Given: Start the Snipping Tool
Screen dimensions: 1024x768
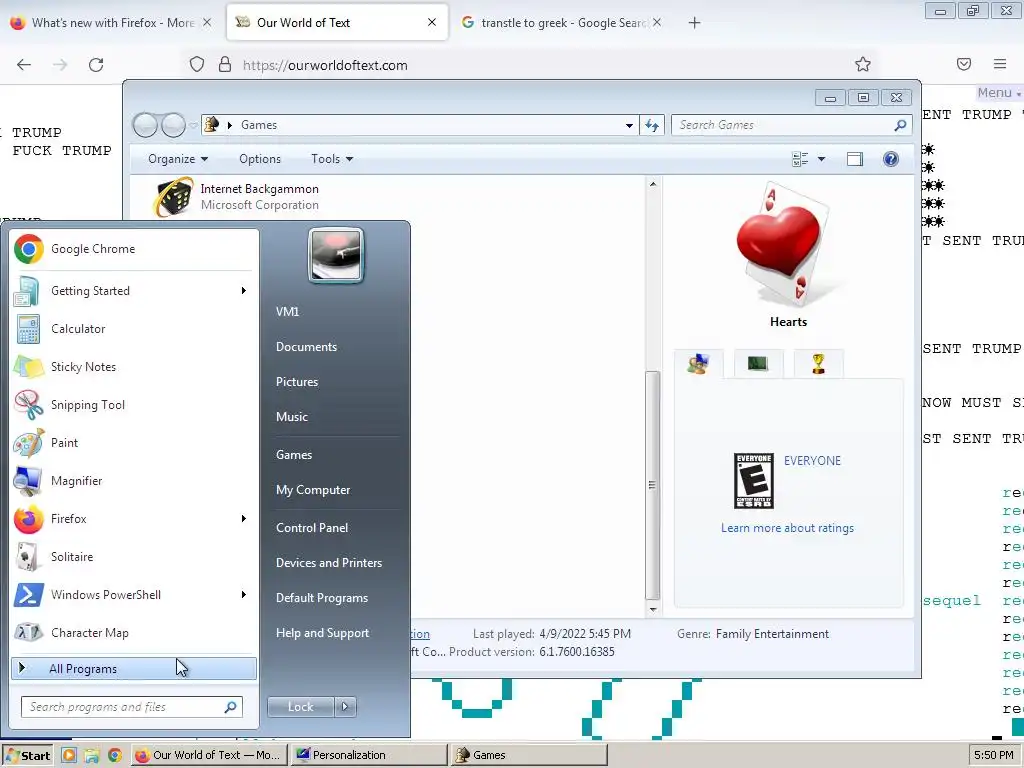Looking at the screenshot, I should click(134, 404).
